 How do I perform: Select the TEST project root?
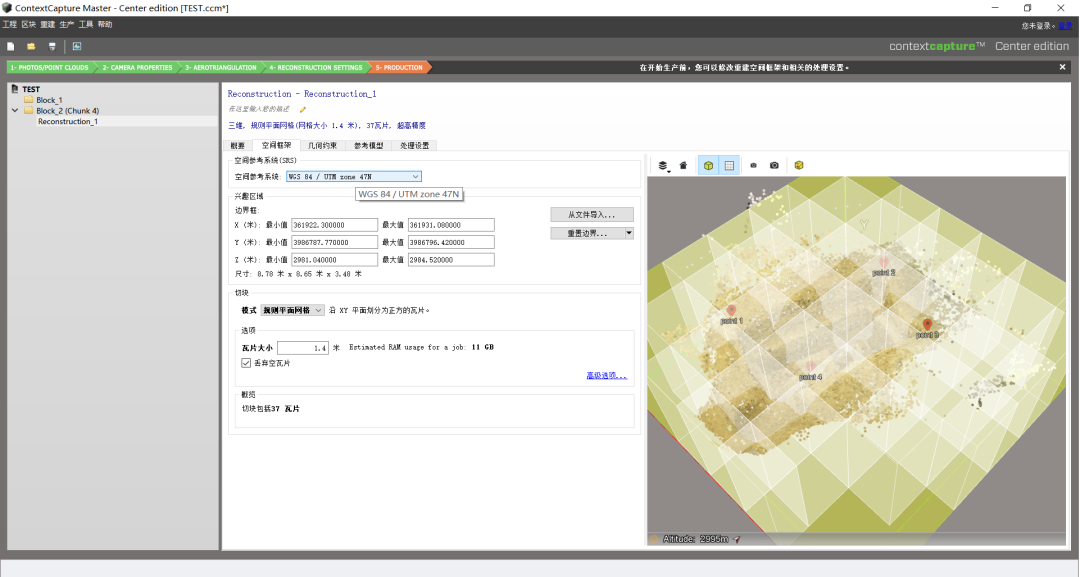point(31,89)
